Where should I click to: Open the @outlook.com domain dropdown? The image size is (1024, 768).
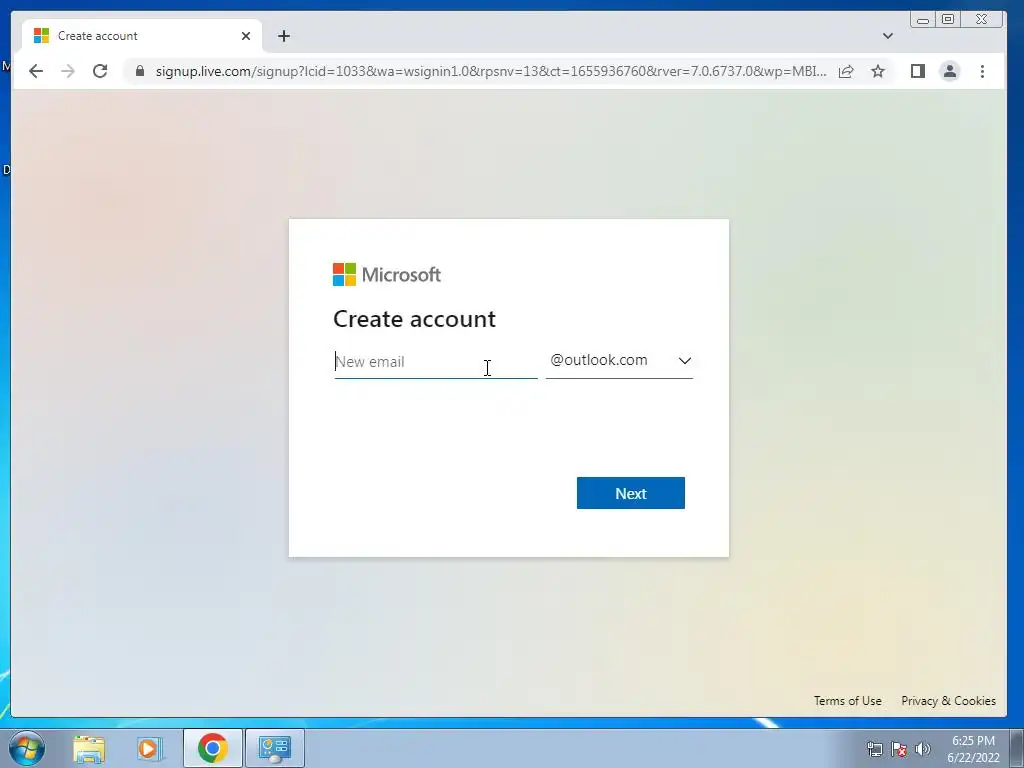619,360
